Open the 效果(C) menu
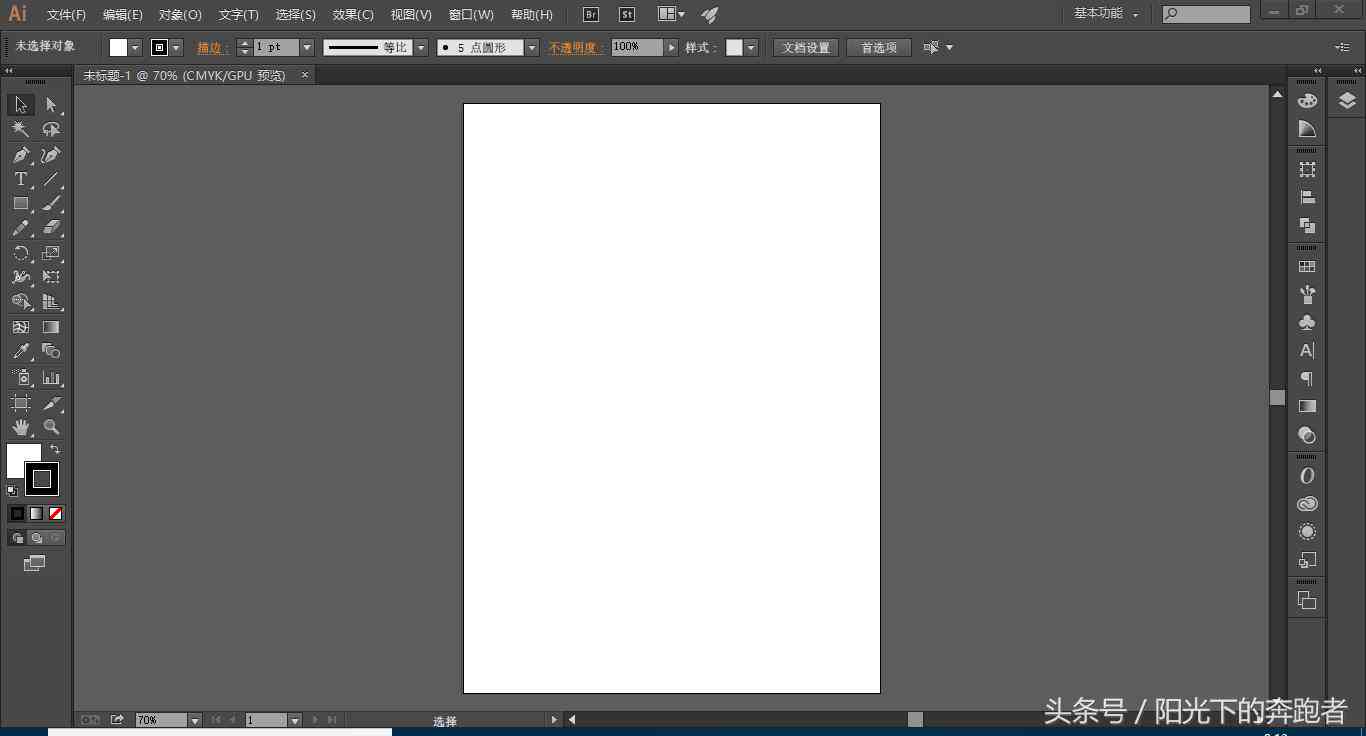The height and width of the screenshot is (736, 1366). tap(353, 15)
